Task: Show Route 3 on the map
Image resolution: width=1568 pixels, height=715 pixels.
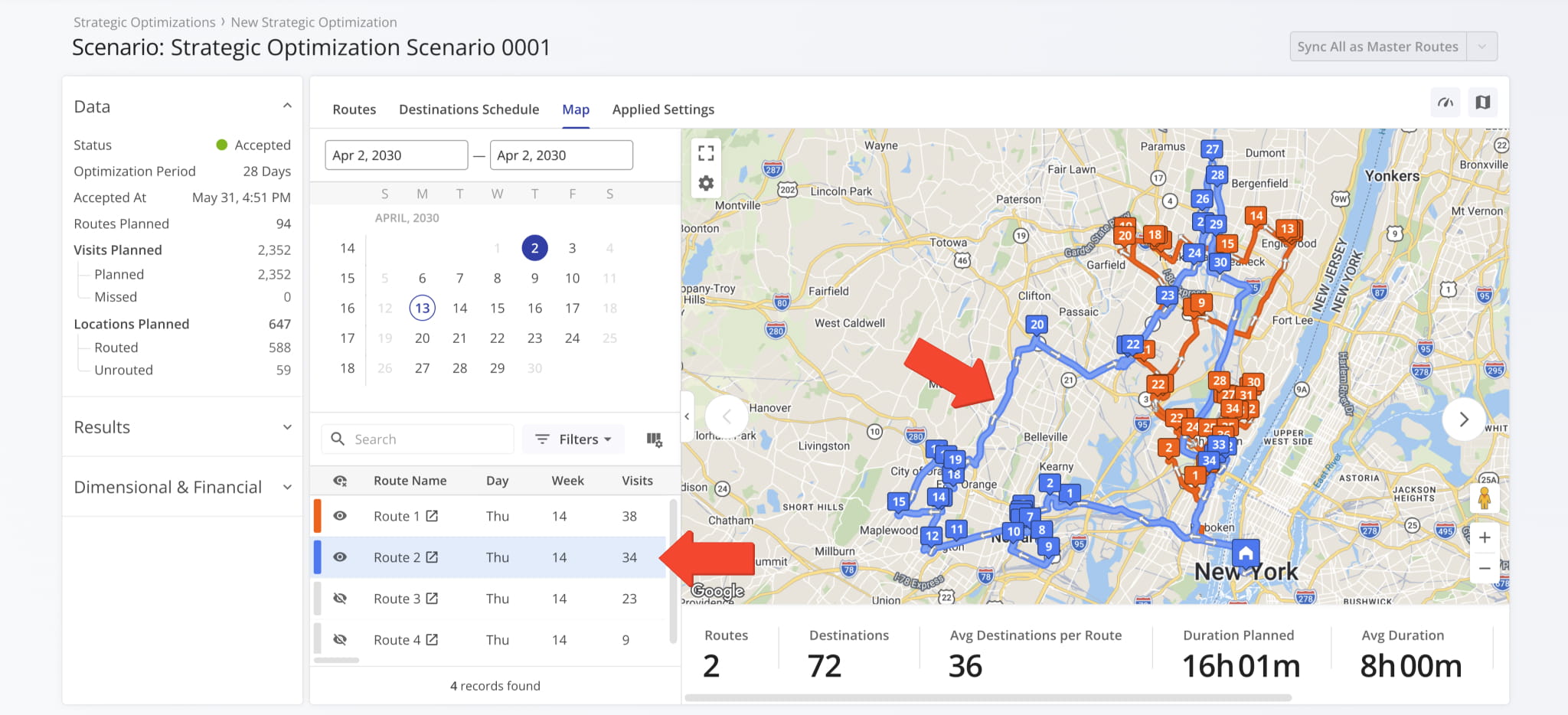Action: click(x=340, y=599)
